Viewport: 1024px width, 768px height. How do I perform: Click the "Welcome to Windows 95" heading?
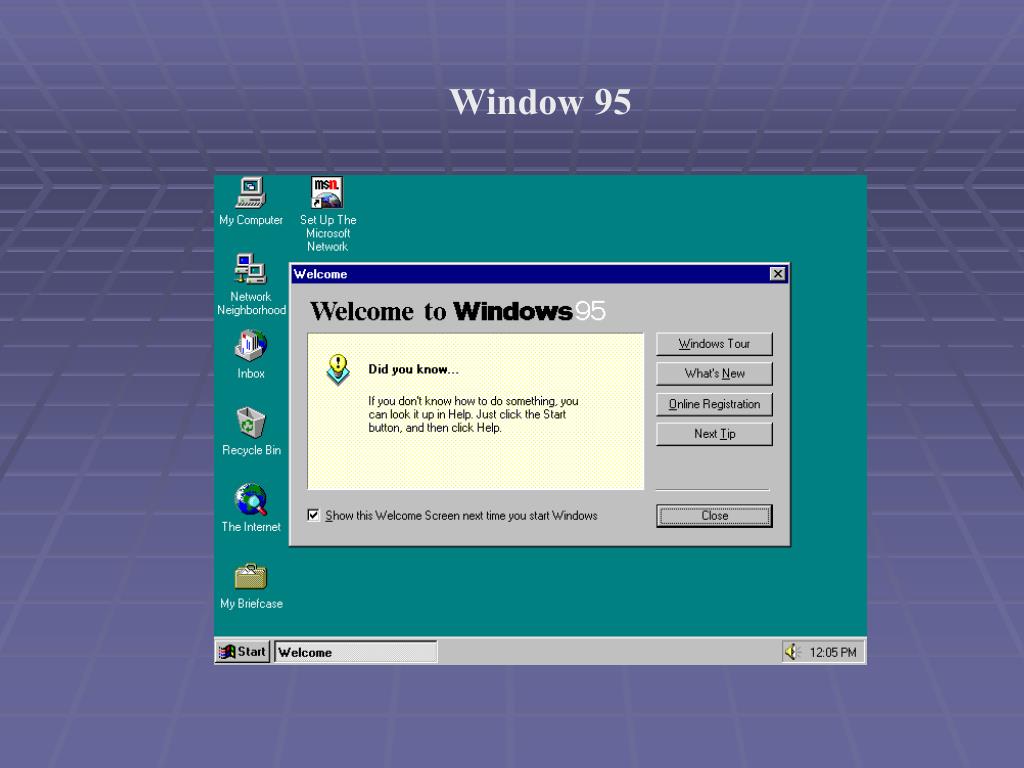458,311
